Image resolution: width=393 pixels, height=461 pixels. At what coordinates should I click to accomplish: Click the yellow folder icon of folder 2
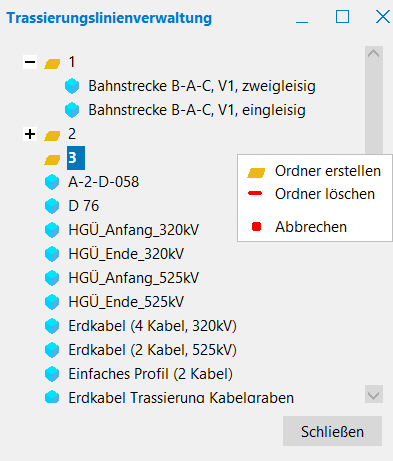point(52,135)
